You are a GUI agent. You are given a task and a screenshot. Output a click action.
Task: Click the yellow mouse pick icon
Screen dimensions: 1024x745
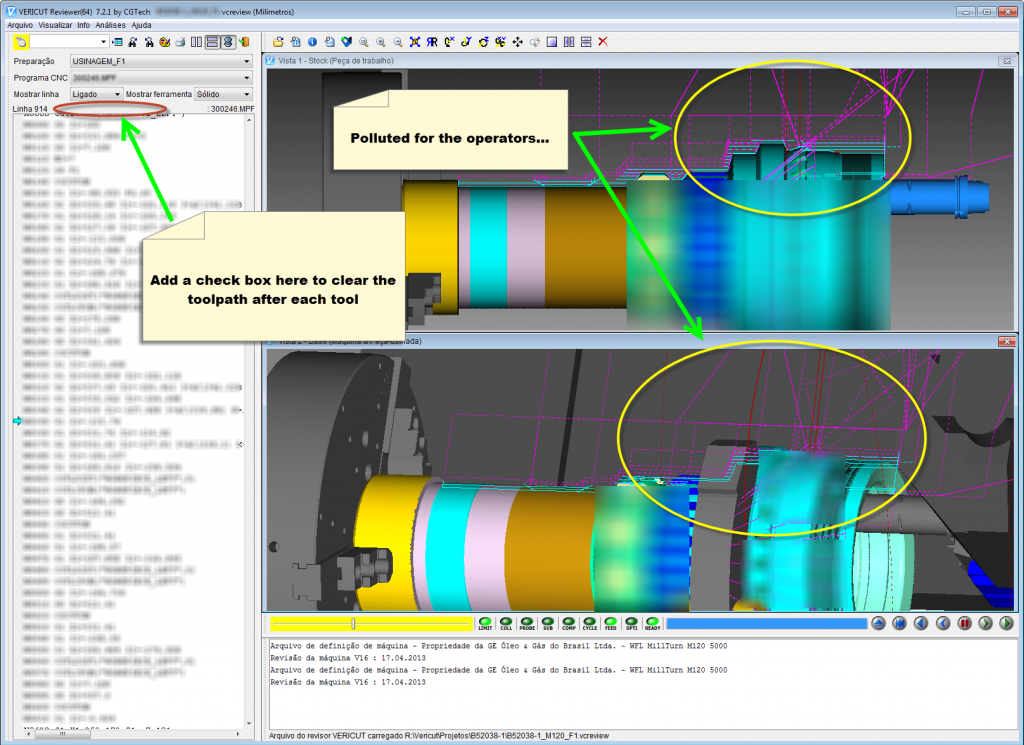21,42
